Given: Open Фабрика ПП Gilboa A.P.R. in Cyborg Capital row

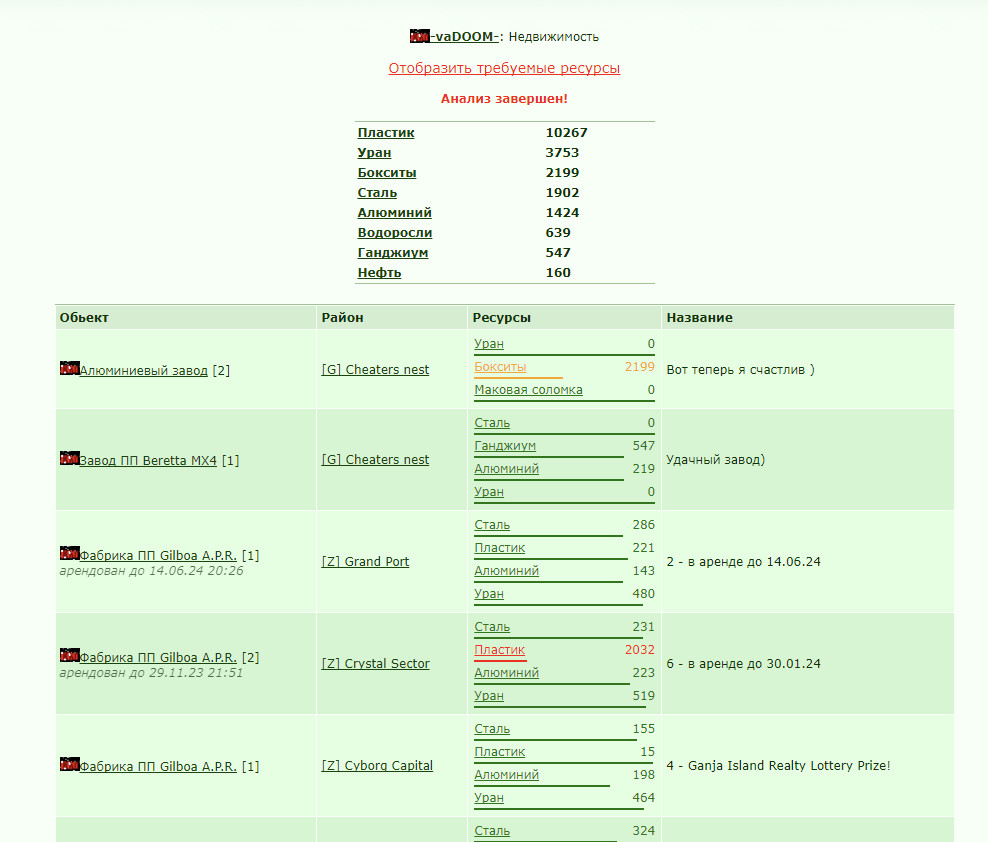Looking at the screenshot, I should click(158, 767).
